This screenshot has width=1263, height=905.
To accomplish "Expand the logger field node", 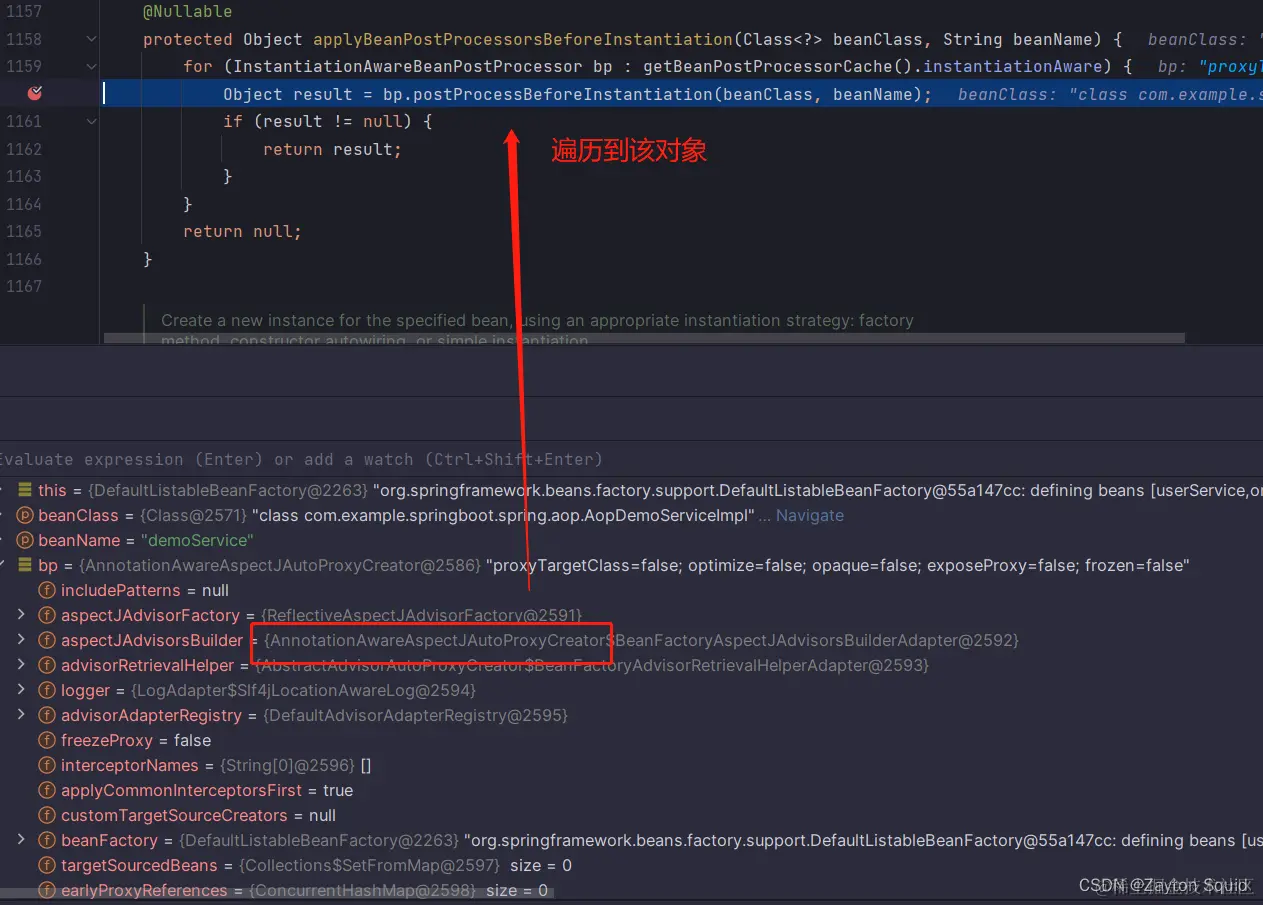I will point(21,690).
